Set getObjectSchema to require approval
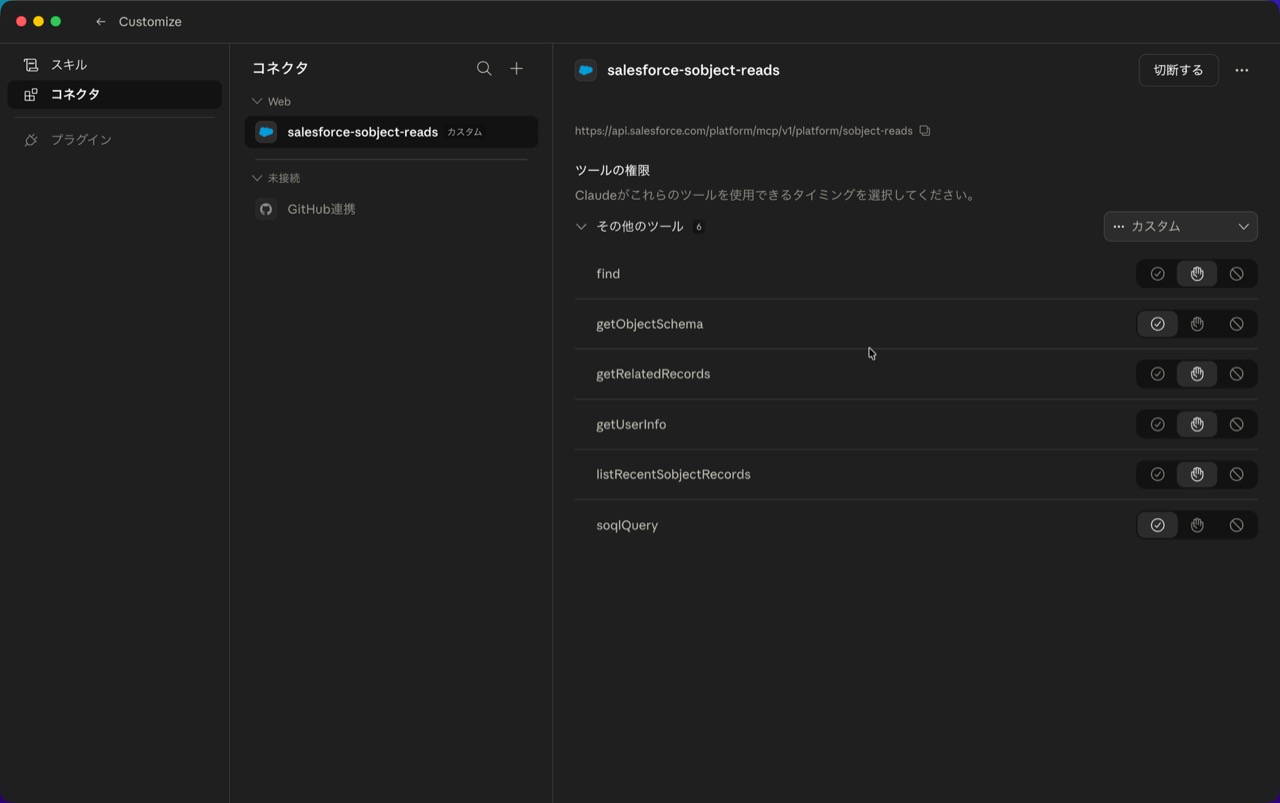The image size is (1280, 803). point(1197,324)
